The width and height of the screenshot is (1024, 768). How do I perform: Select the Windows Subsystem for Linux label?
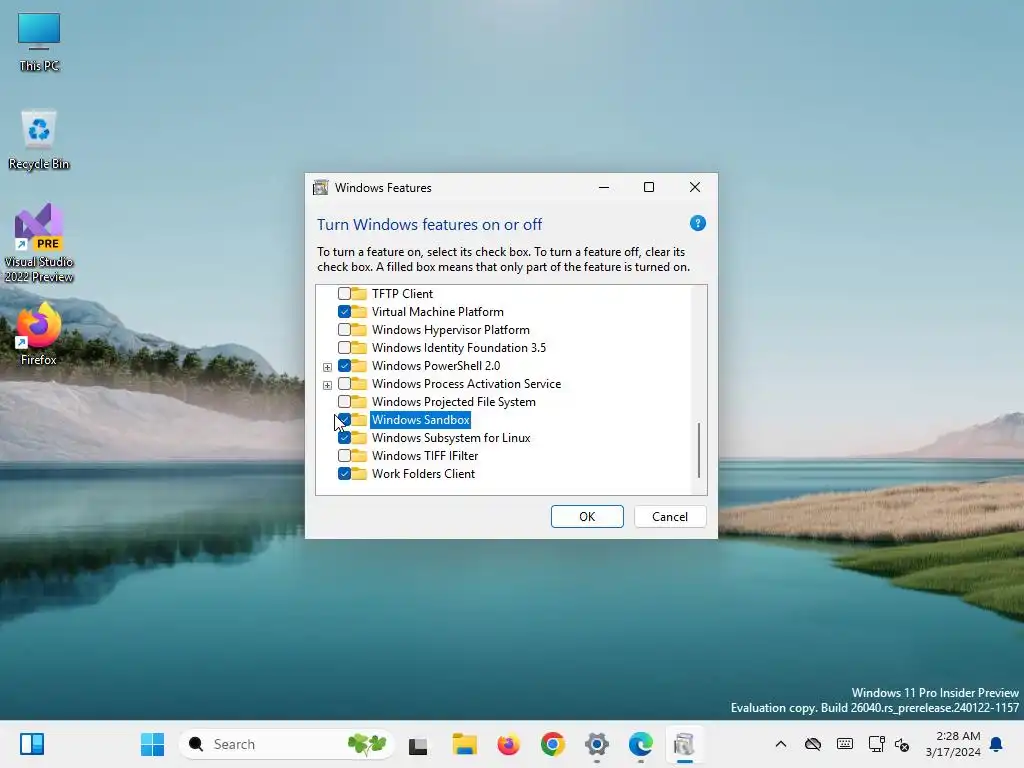pyautogui.click(x=451, y=438)
